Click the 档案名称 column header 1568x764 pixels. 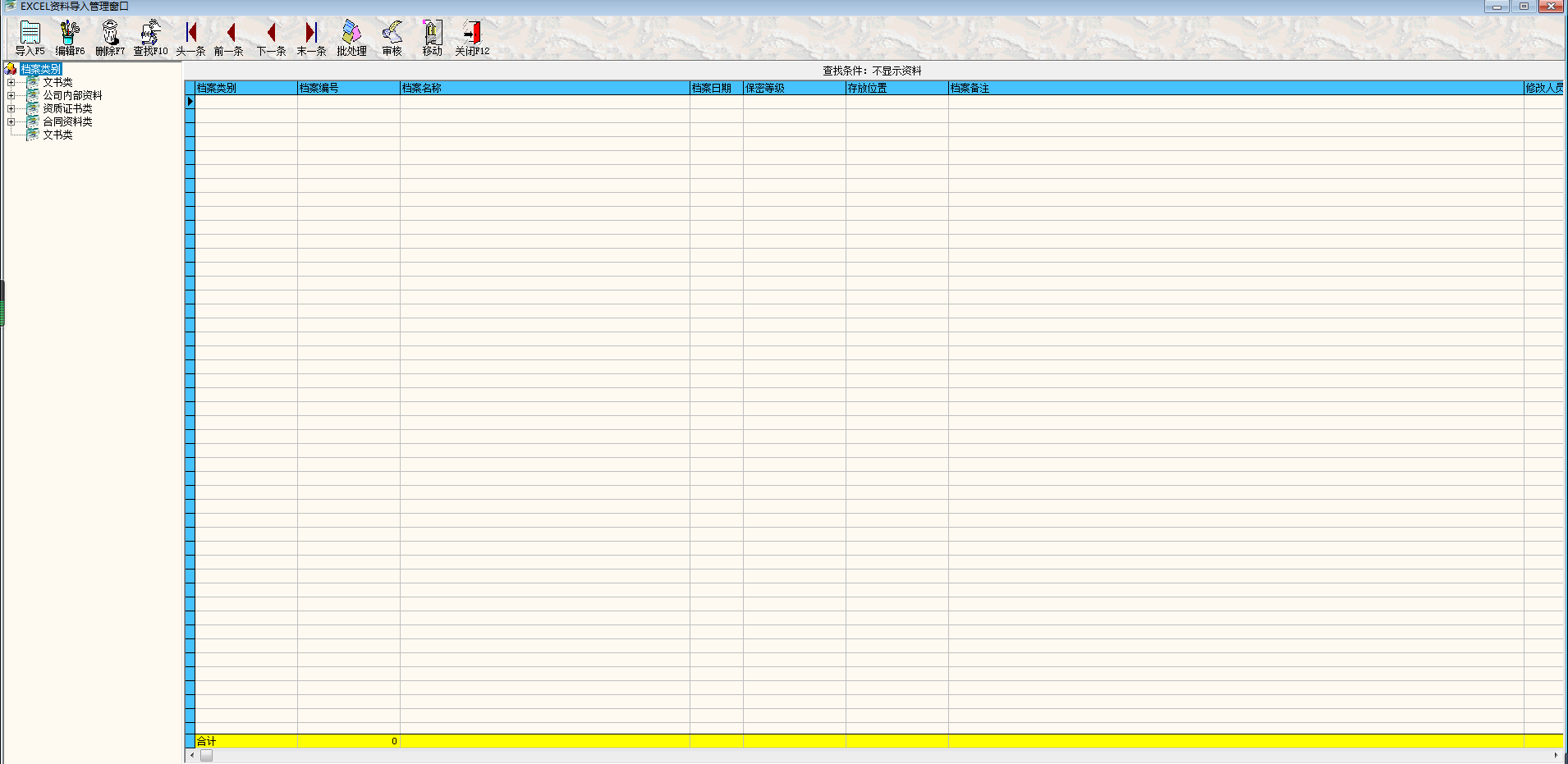tap(543, 88)
